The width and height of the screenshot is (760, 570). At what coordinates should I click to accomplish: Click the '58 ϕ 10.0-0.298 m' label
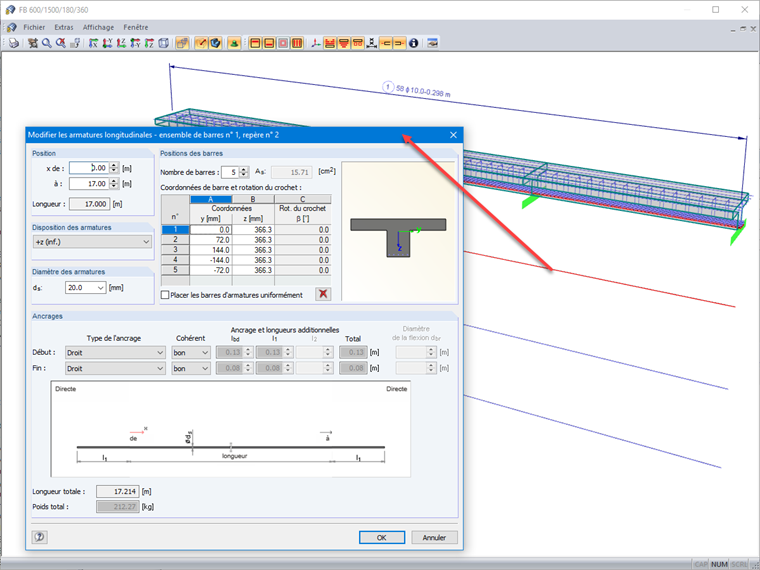pyautogui.click(x=423, y=91)
